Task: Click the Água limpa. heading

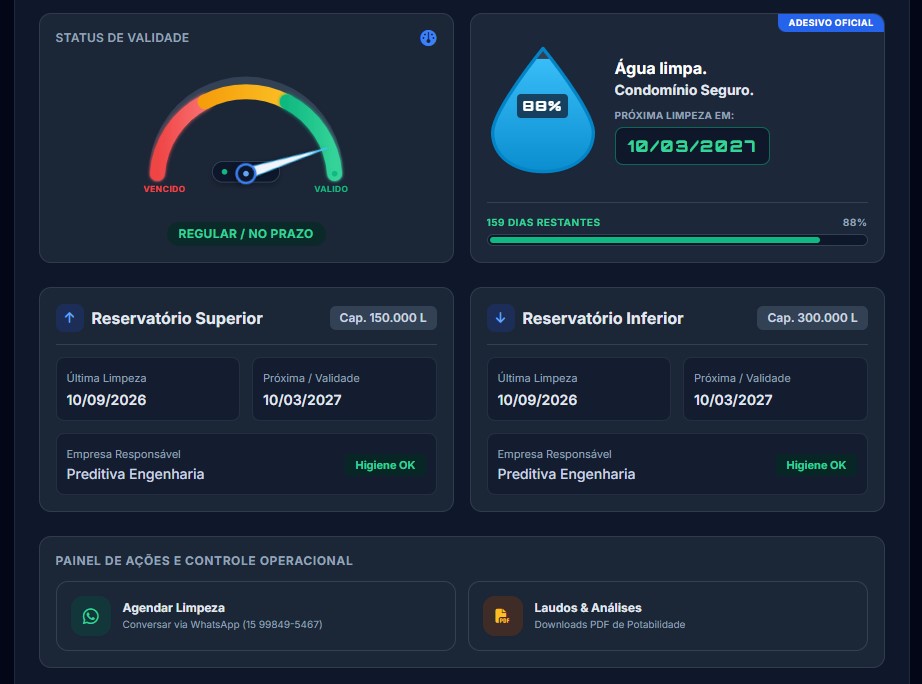Action: tap(660, 68)
